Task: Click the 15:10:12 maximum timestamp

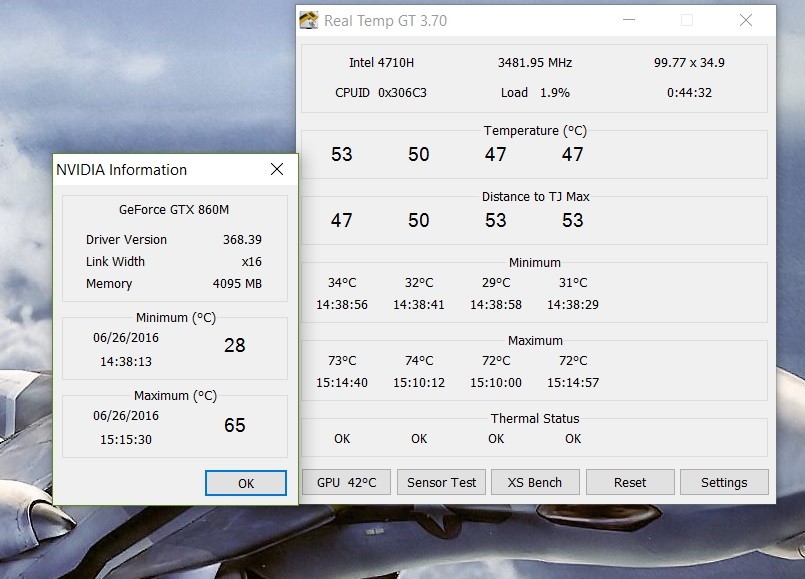Action: 419,383
